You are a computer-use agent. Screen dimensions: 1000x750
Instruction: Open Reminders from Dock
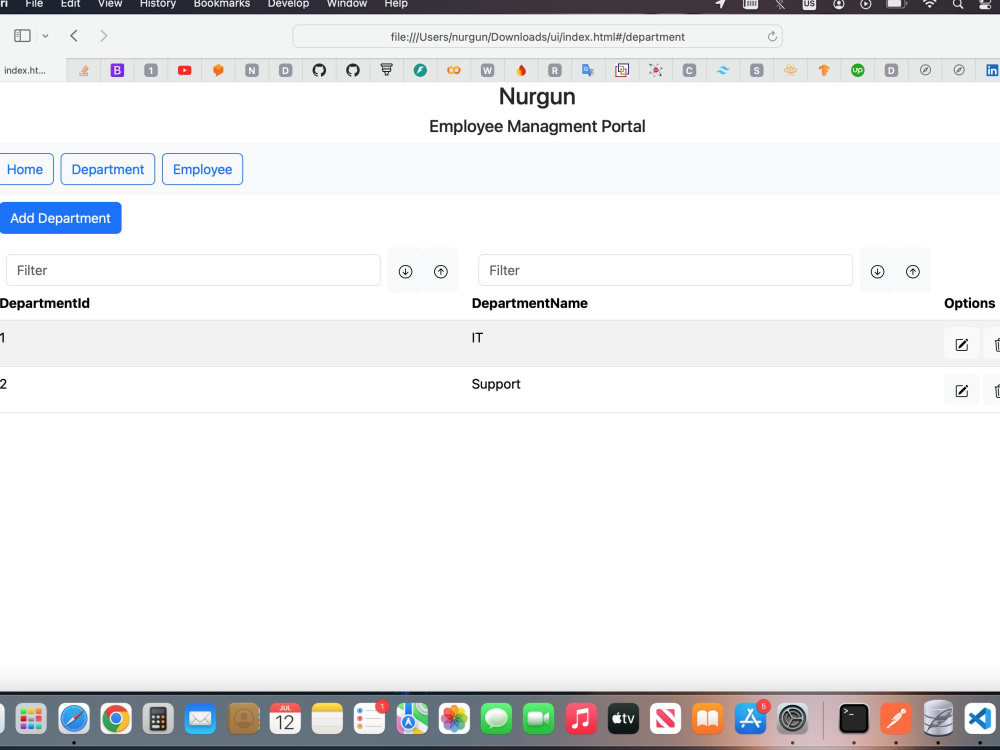click(369, 719)
